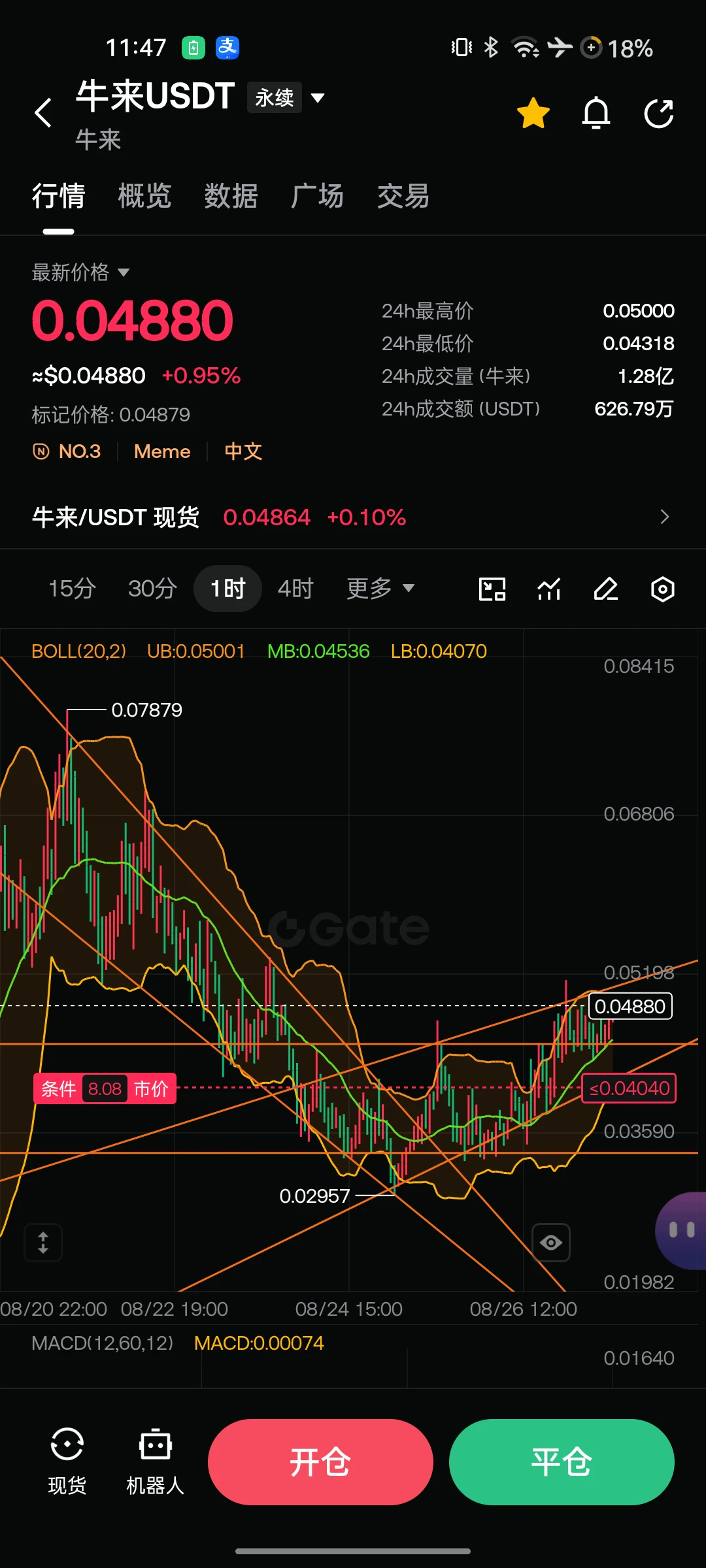Toggle chart height with vertical arrows icon

[43, 1243]
